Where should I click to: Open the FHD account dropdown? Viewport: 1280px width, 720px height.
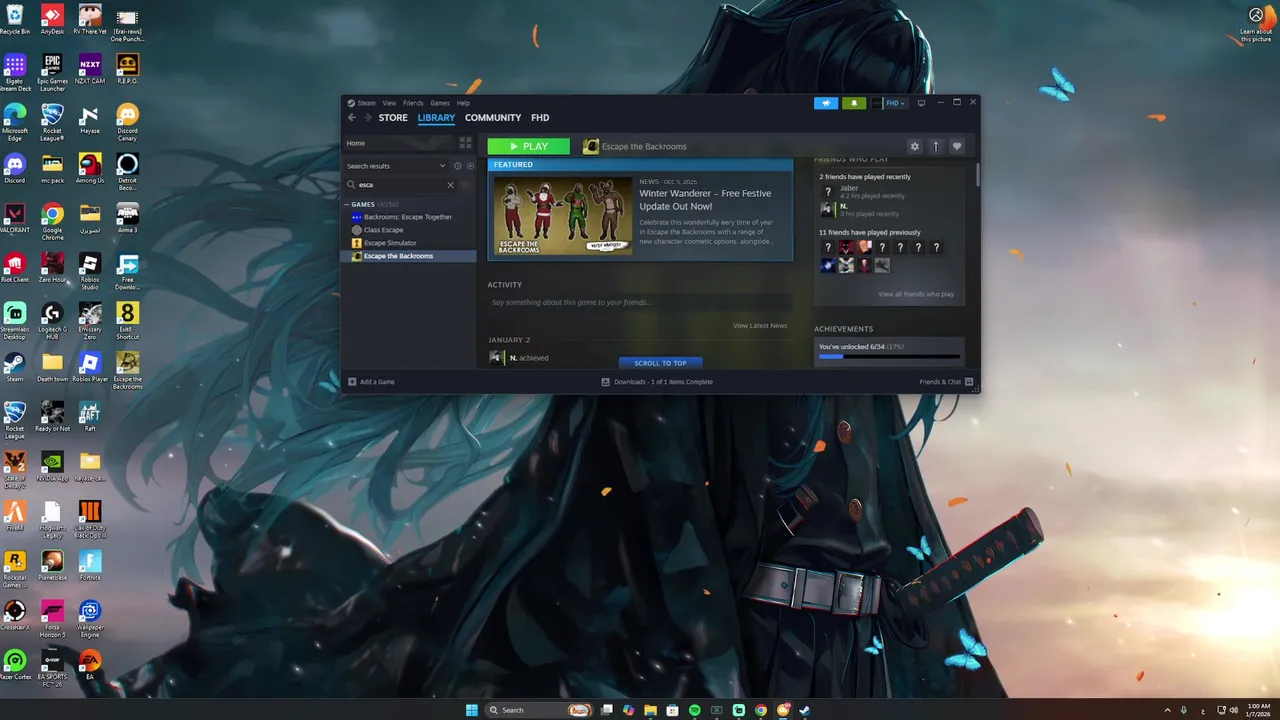[888, 103]
